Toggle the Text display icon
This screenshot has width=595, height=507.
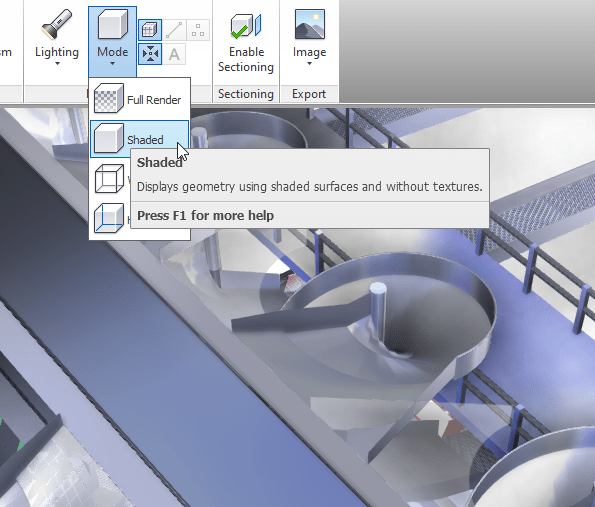pyautogui.click(x=174, y=54)
